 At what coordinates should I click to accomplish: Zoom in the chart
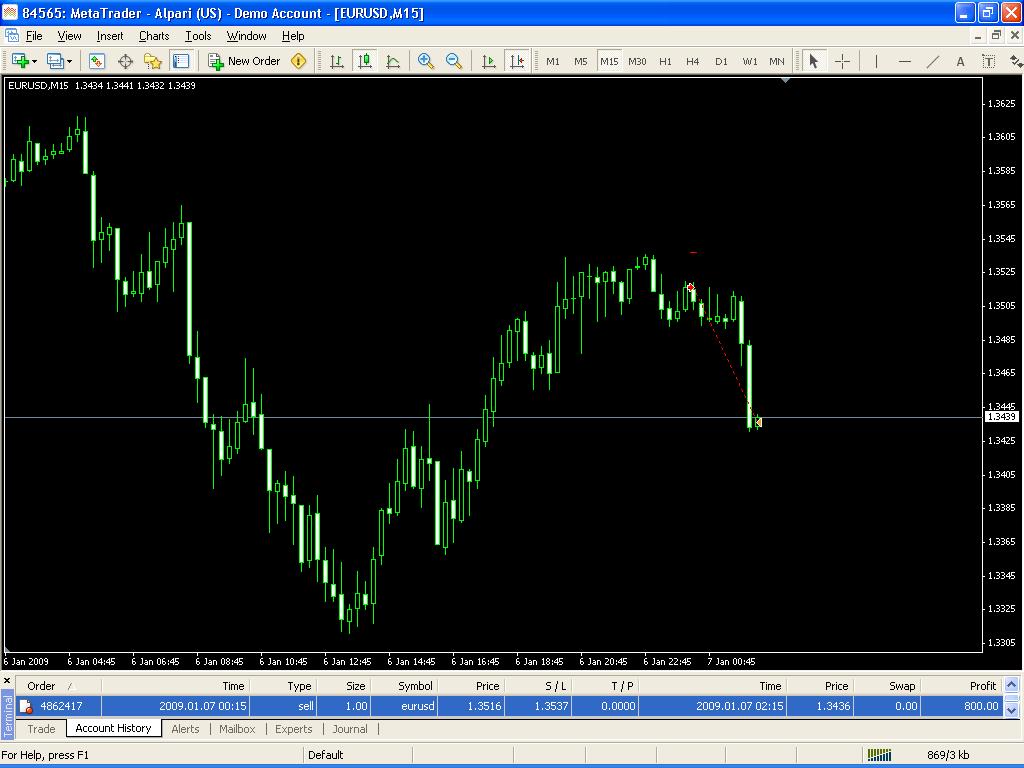(426, 61)
